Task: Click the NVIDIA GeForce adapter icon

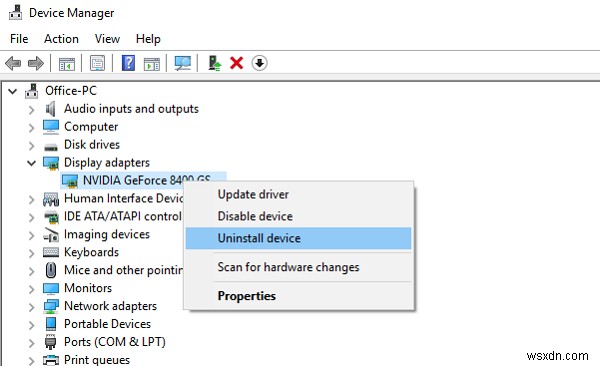Action: coord(70,181)
